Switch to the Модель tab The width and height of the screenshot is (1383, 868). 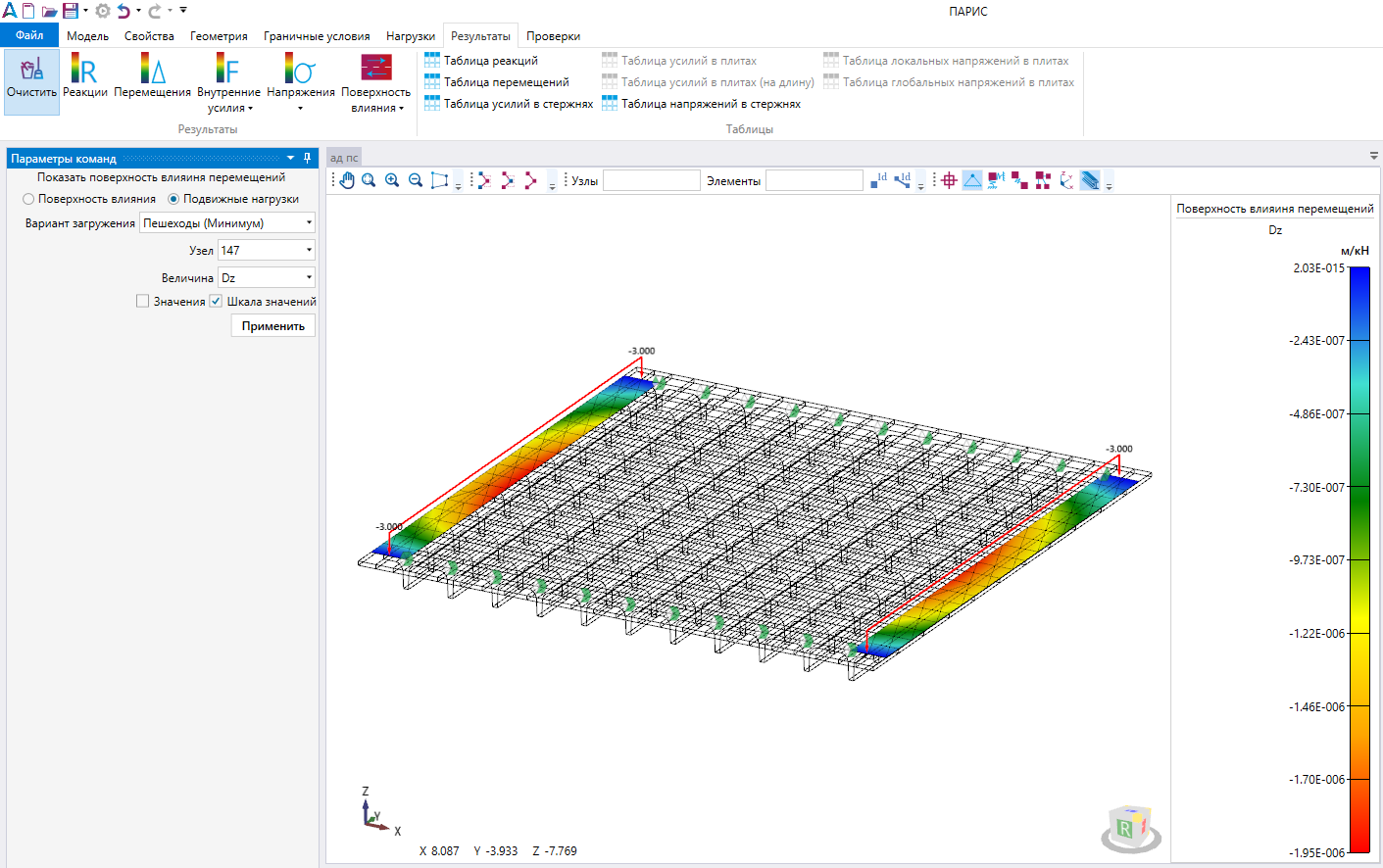(x=87, y=36)
